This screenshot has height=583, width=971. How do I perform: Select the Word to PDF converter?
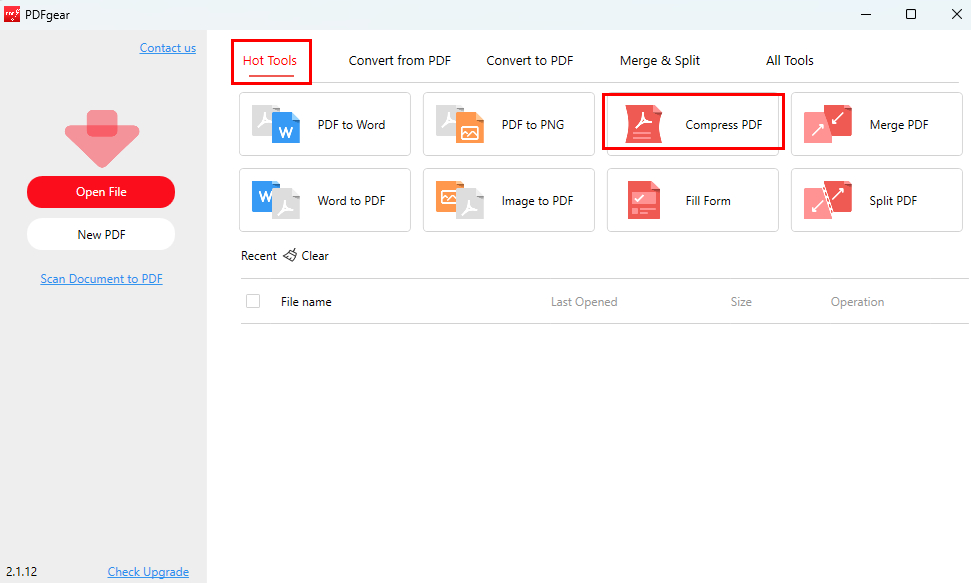coord(324,200)
